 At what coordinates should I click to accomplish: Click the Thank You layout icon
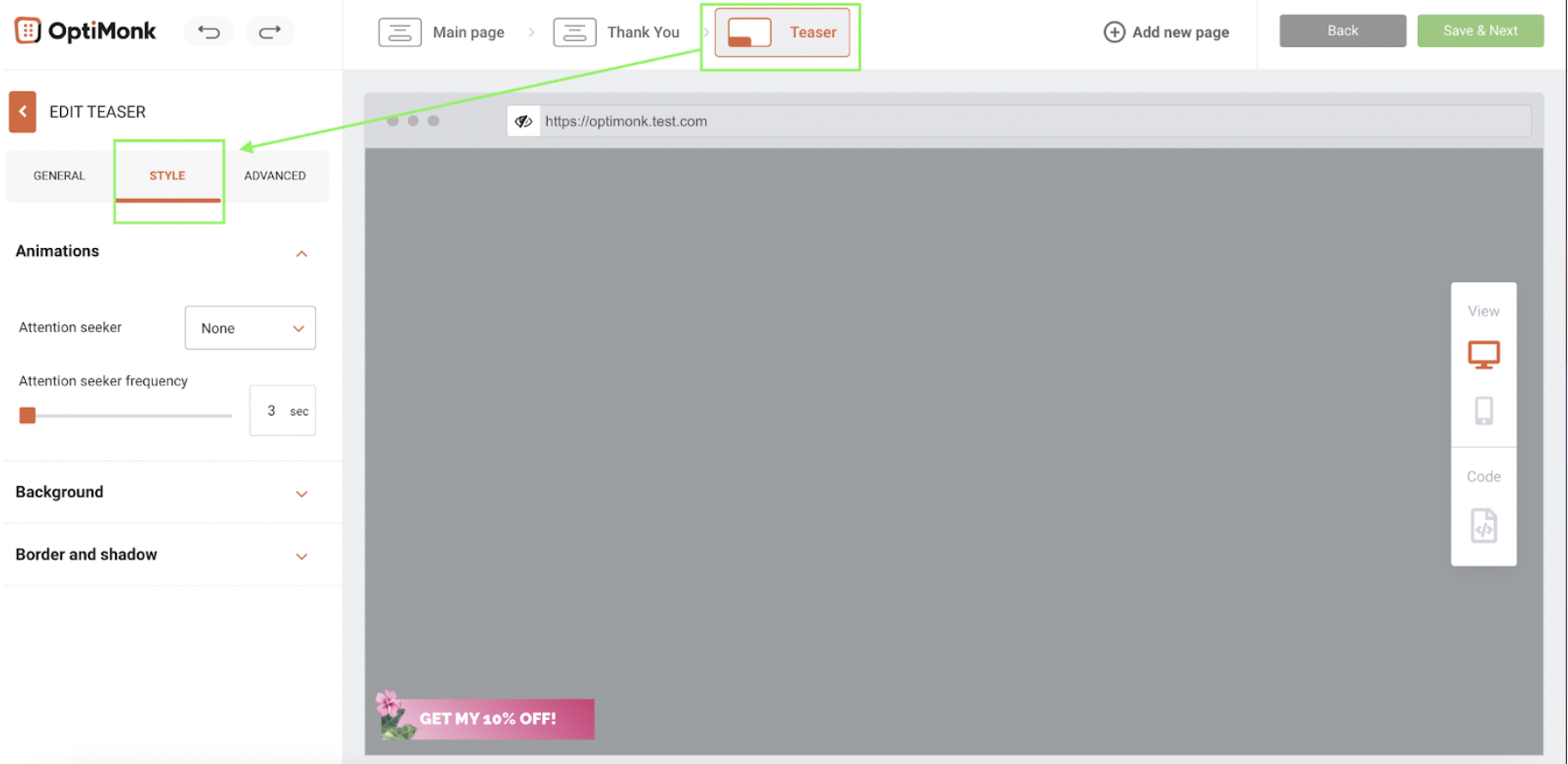[x=574, y=33]
